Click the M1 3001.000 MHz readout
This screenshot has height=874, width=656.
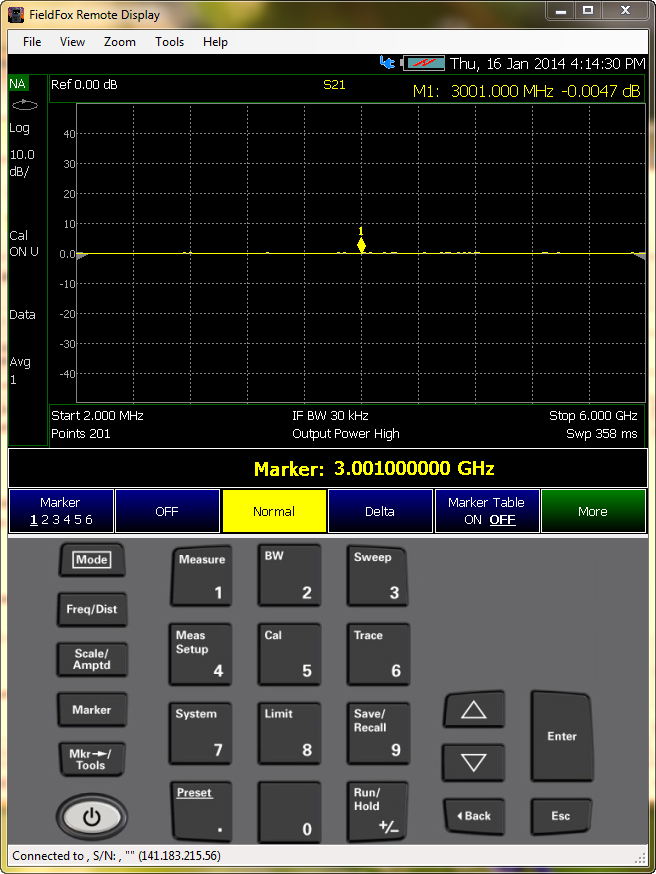click(526, 91)
